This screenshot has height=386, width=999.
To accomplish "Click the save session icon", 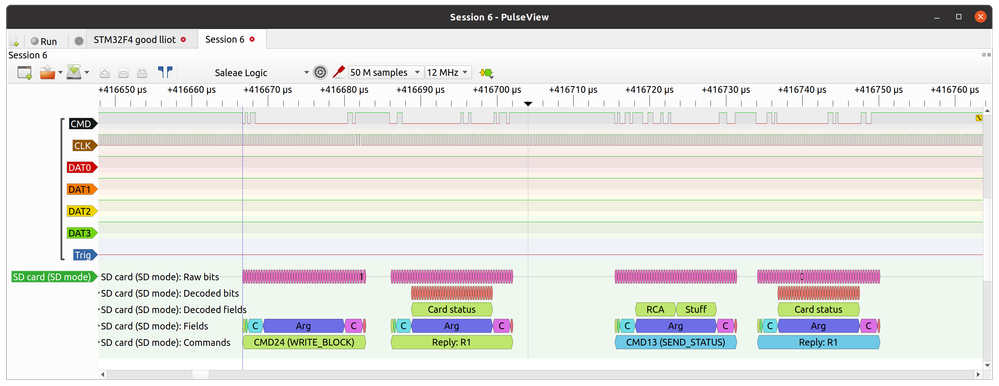I will point(75,73).
